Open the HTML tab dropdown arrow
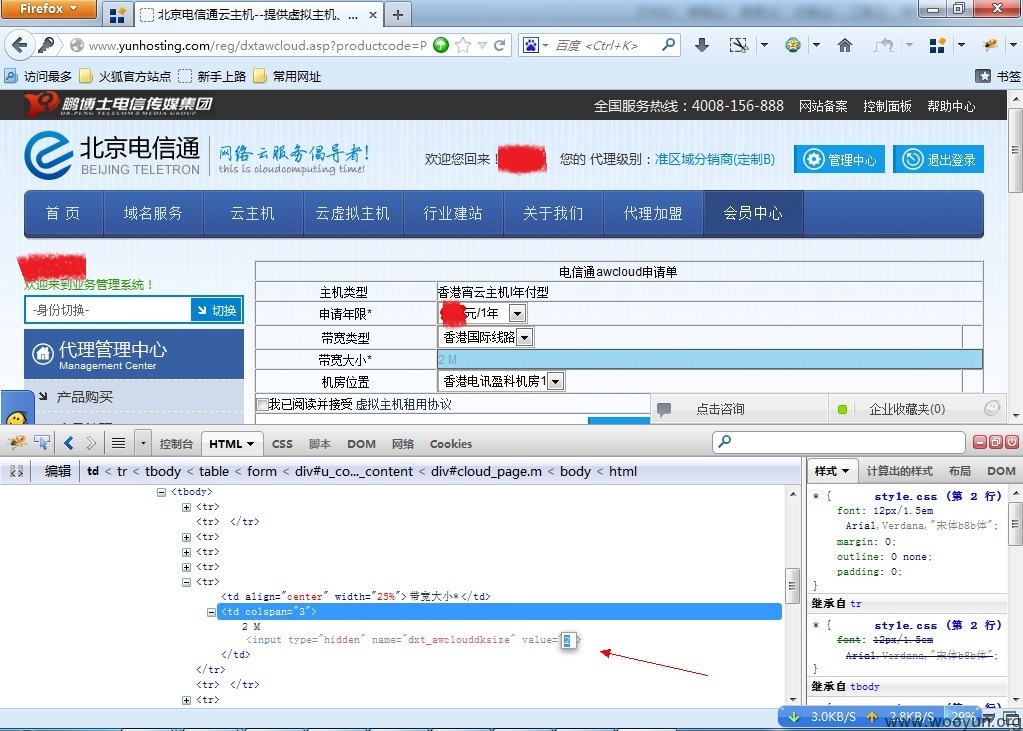 (x=250, y=444)
